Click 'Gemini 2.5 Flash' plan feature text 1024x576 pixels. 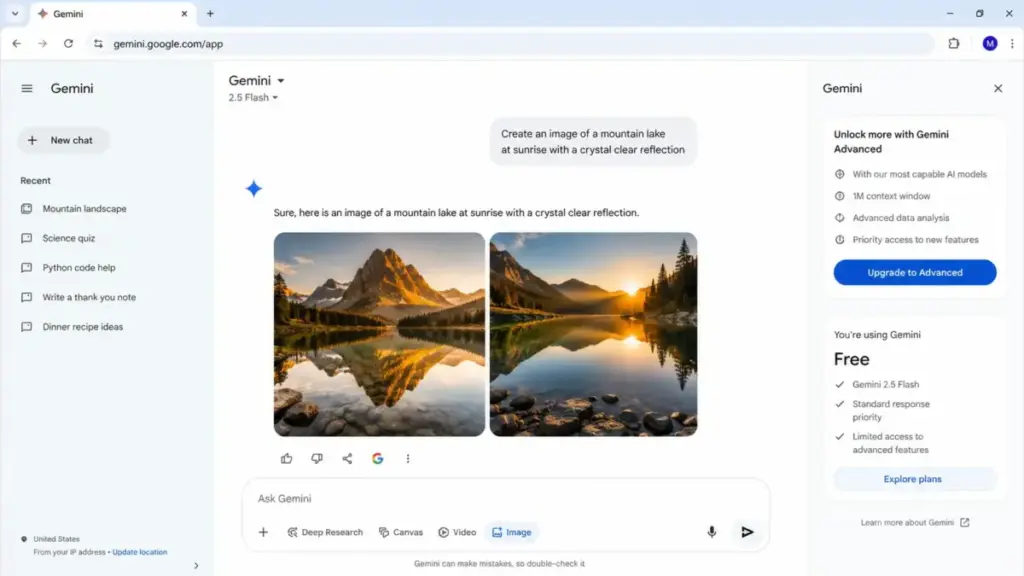(886, 385)
